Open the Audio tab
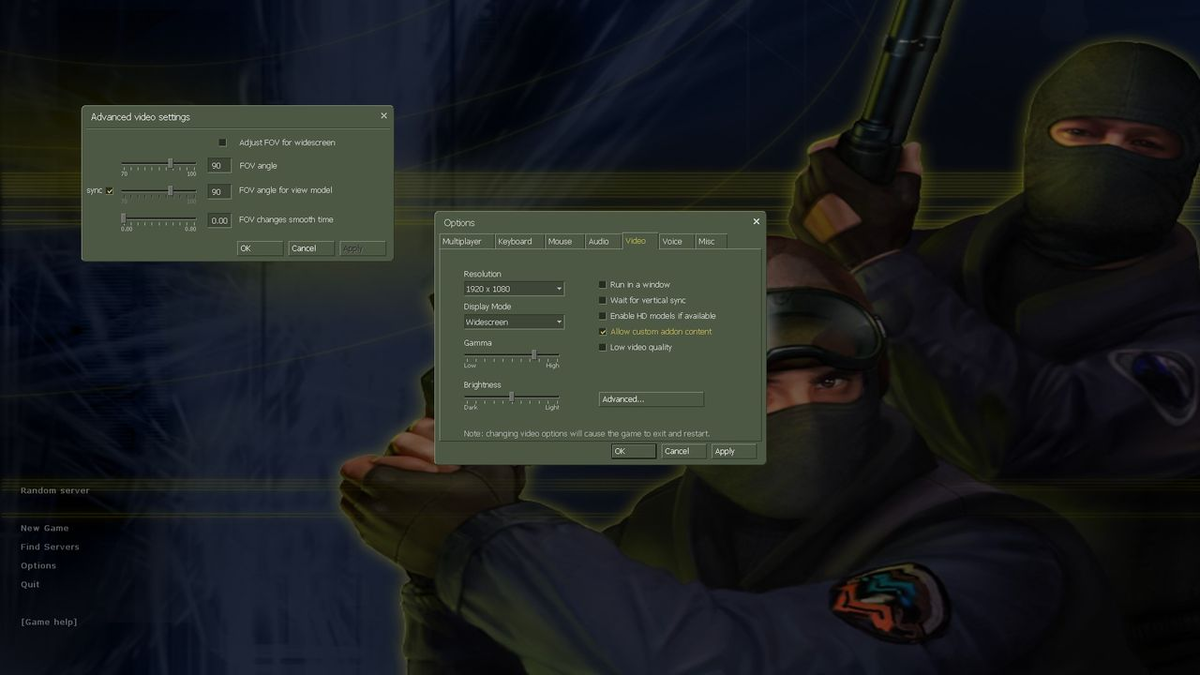Image resolution: width=1200 pixels, height=675 pixels. [x=600, y=241]
